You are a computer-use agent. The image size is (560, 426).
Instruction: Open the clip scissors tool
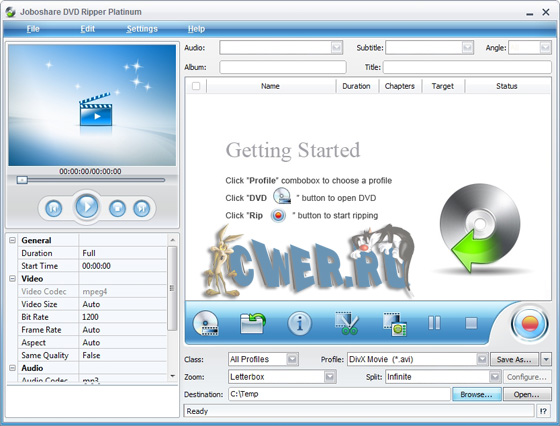point(347,323)
